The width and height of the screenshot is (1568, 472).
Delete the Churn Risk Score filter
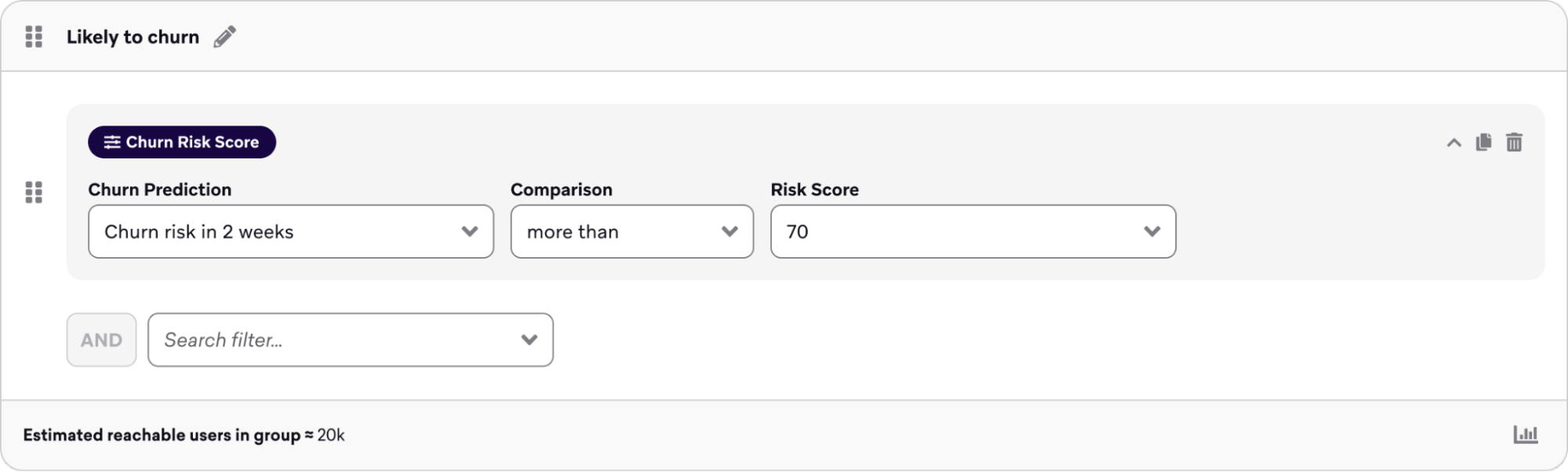[x=1515, y=142]
